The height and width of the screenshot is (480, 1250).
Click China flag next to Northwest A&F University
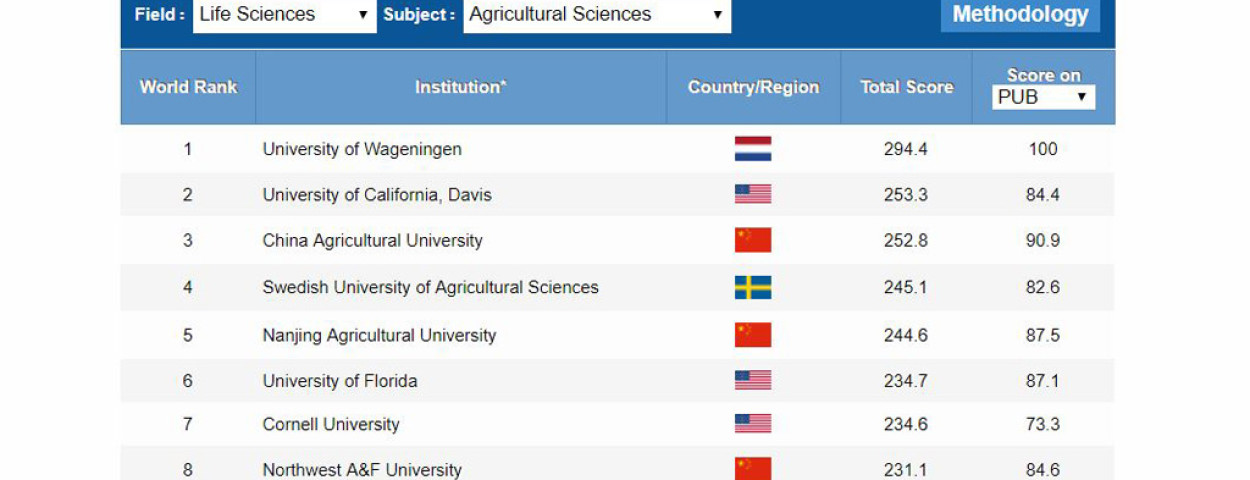point(752,468)
